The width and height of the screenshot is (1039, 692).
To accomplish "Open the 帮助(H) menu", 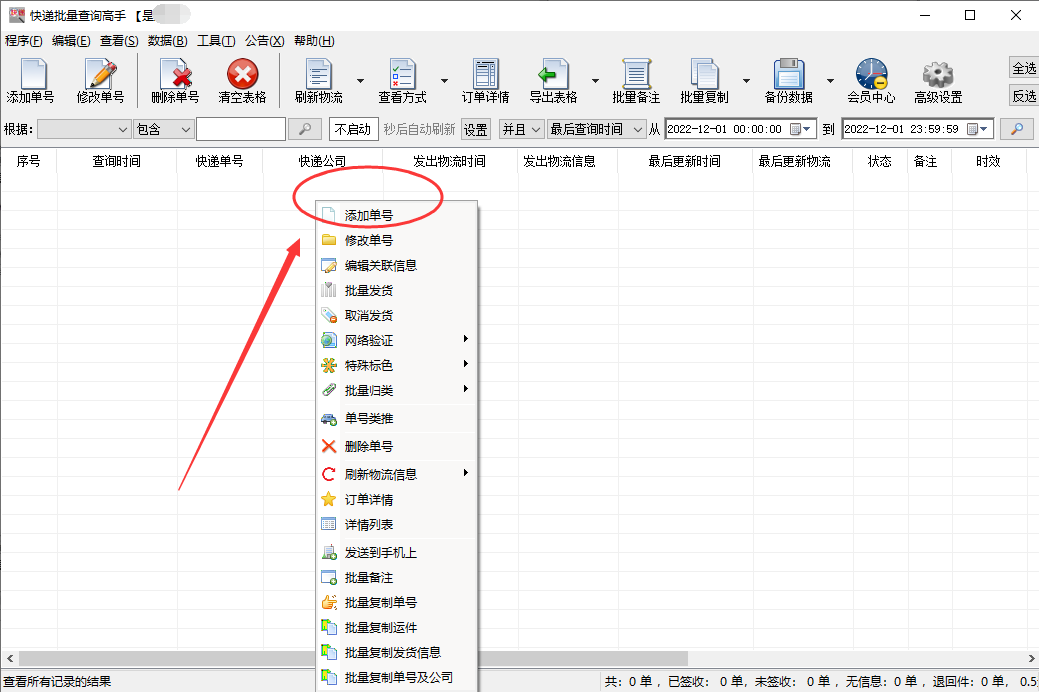I will 314,41.
